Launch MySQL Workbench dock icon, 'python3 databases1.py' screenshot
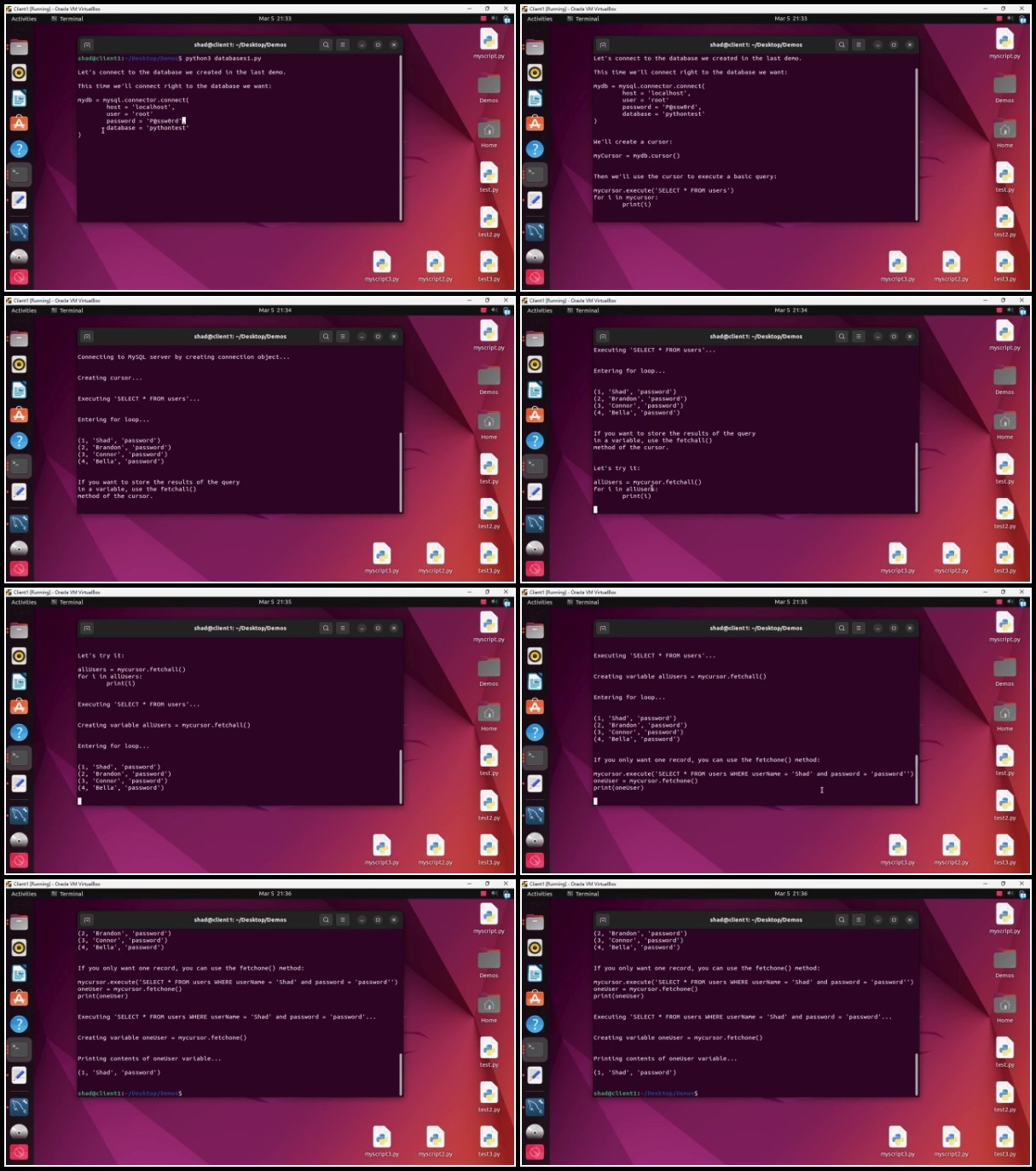The height and width of the screenshot is (1171, 1036). coord(19,231)
